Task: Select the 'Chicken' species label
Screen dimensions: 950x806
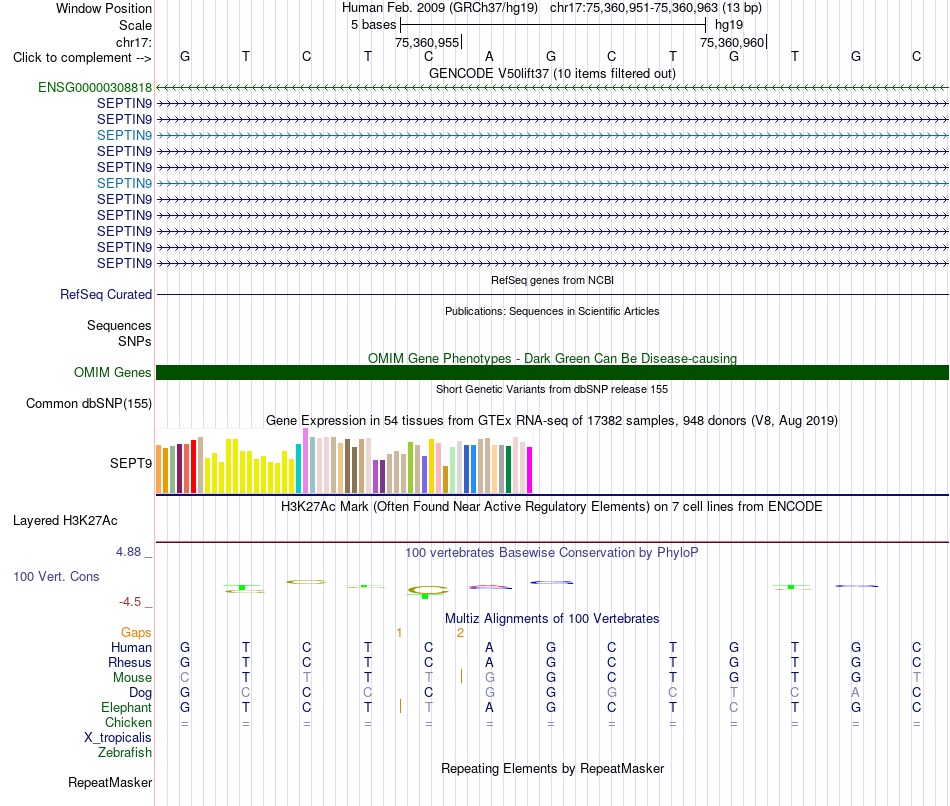Action: (x=128, y=722)
